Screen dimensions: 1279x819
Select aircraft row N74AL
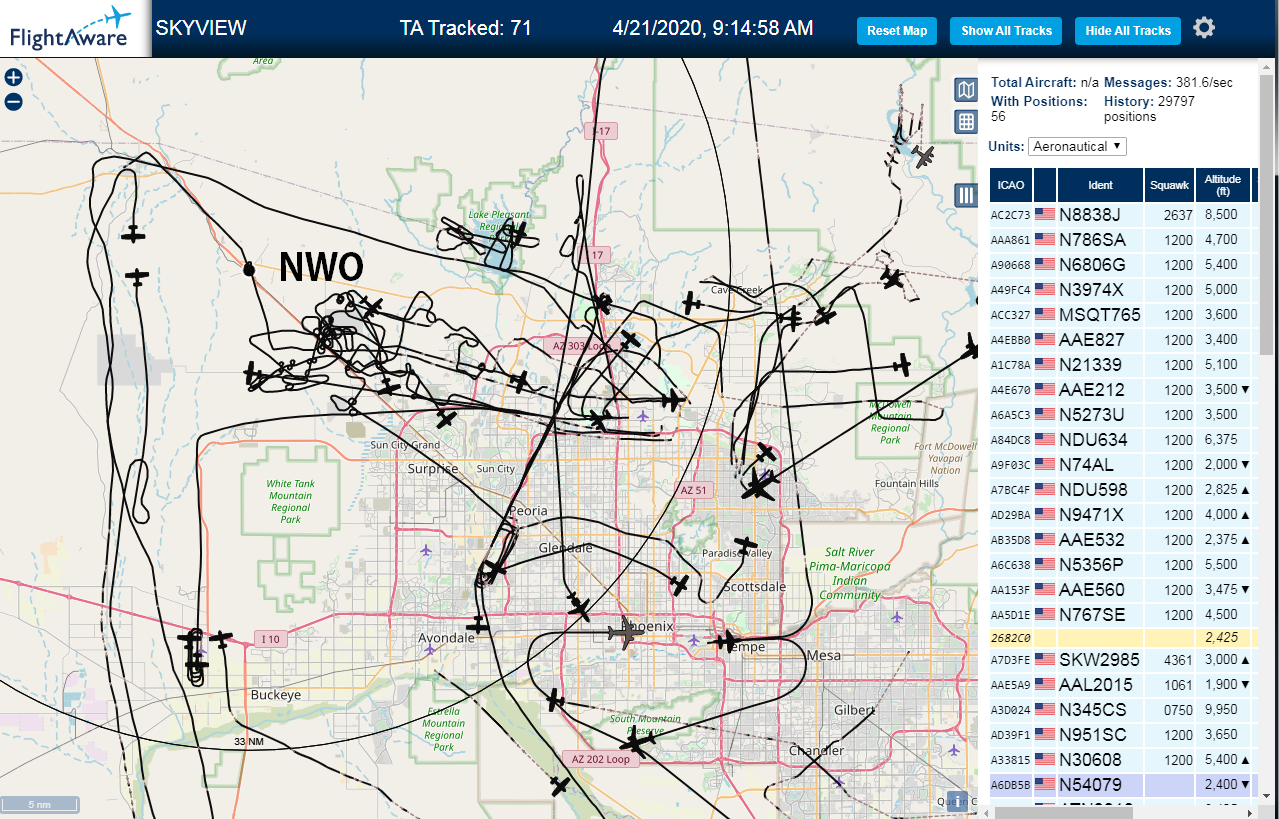[x=1124, y=465]
